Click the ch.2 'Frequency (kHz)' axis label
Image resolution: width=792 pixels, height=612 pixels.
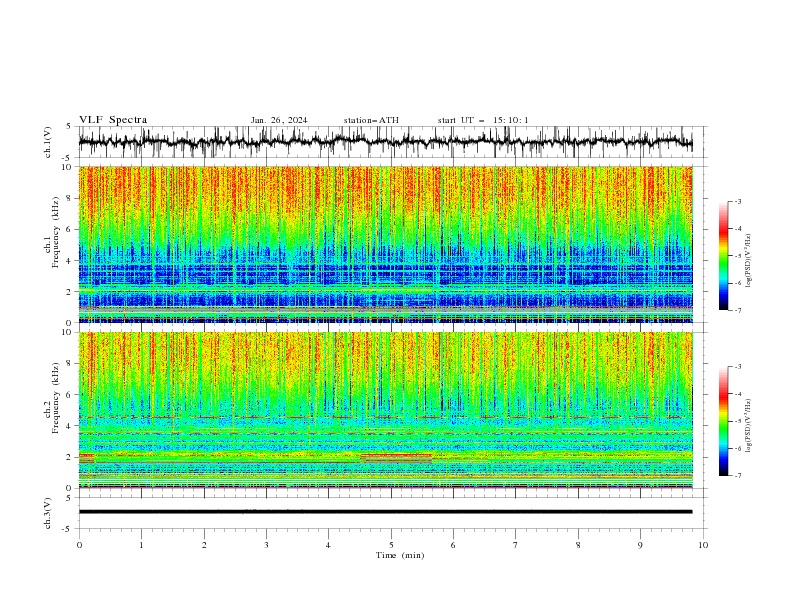[57, 398]
